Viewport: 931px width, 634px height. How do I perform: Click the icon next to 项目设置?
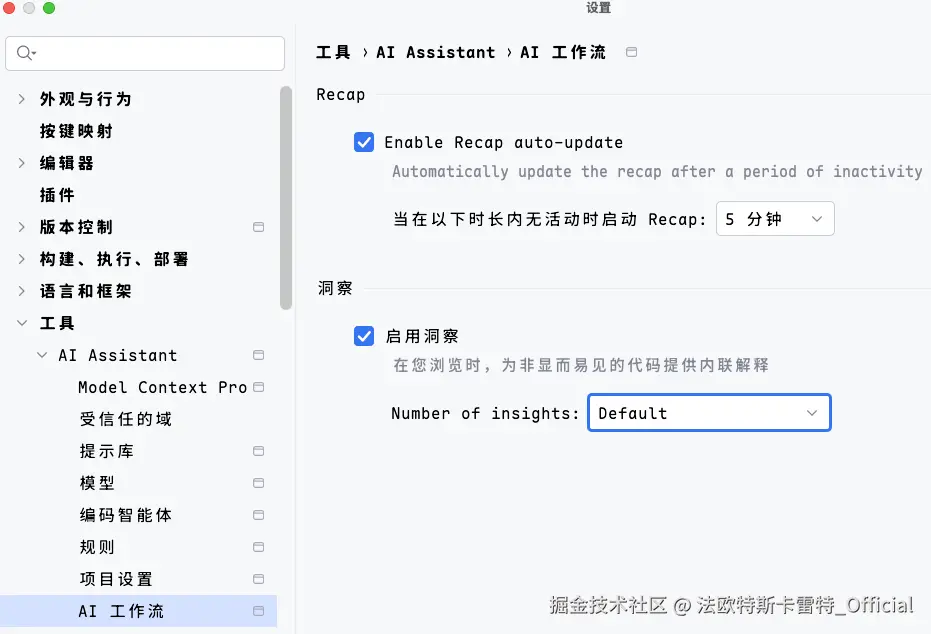tap(258, 579)
